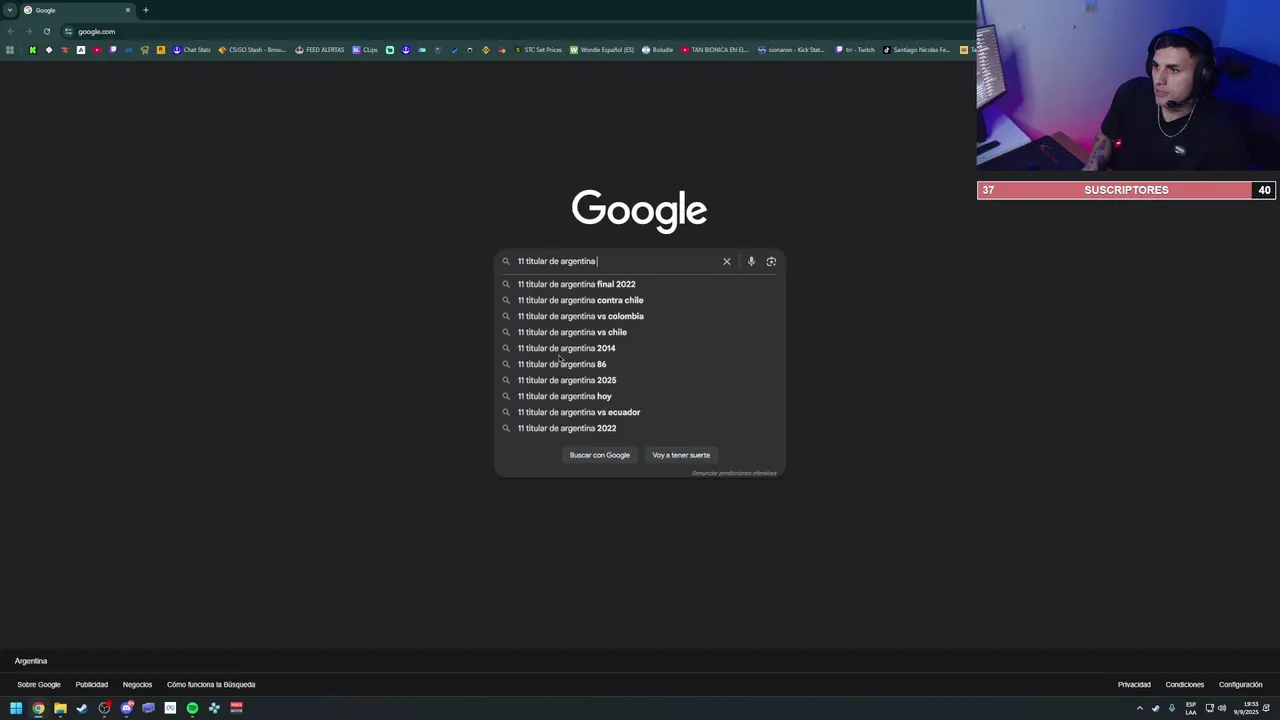This screenshot has width=1280, height=720.
Task: Open Cómo funciona la Búsqueda link
Action: pyautogui.click(x=211, y=685)
